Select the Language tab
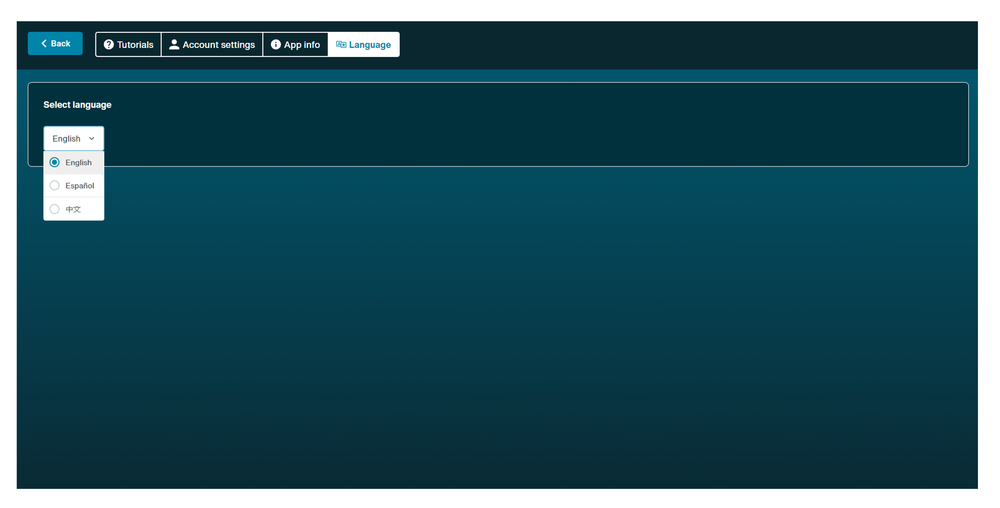This screenshot has width=1000, height=508. (x=364, y=45)
